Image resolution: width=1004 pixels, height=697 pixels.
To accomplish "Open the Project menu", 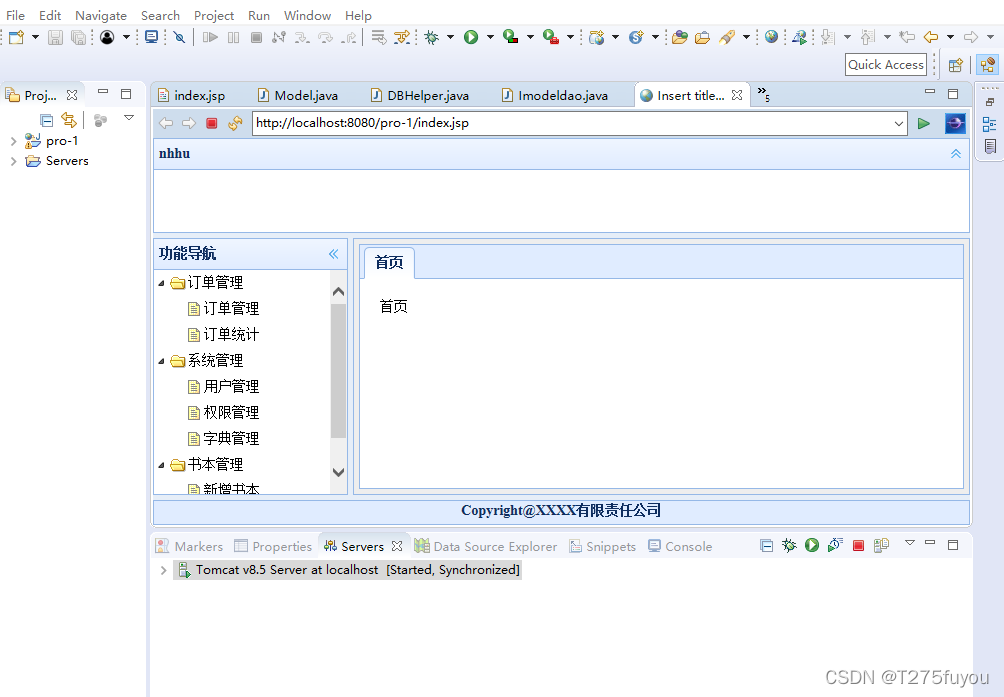I will click(x=214, y=15).
